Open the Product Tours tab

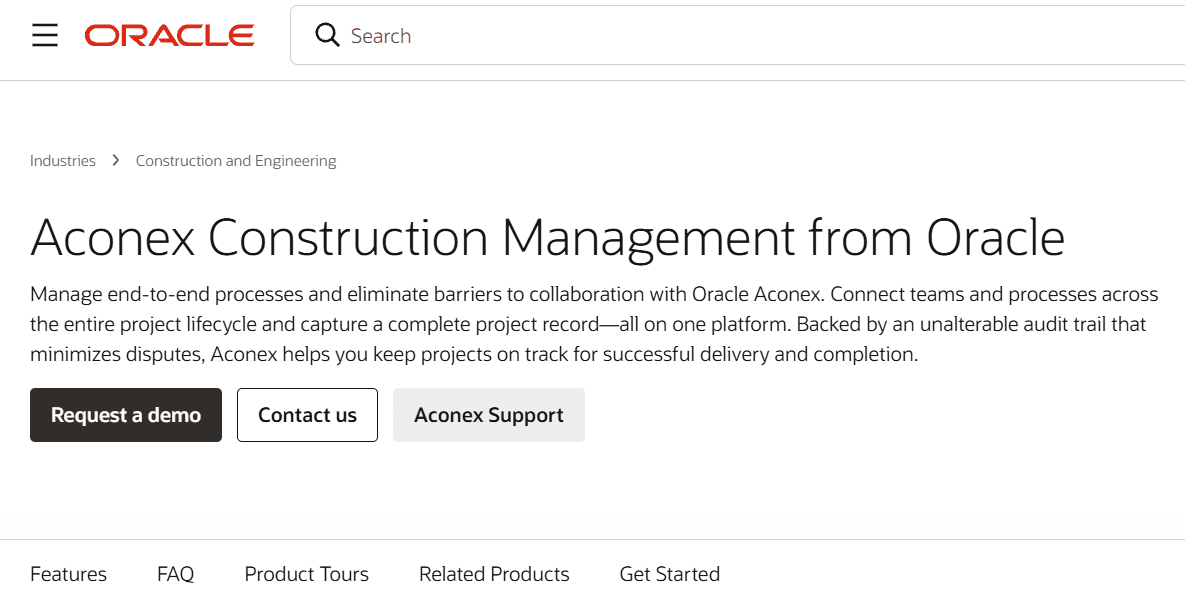pyautogui.click(x=307, y=574)
